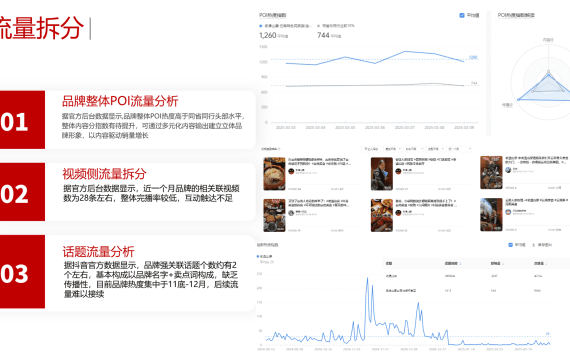Select the second row of the topic table
570x360 pixels.
[x=476, y=291]
